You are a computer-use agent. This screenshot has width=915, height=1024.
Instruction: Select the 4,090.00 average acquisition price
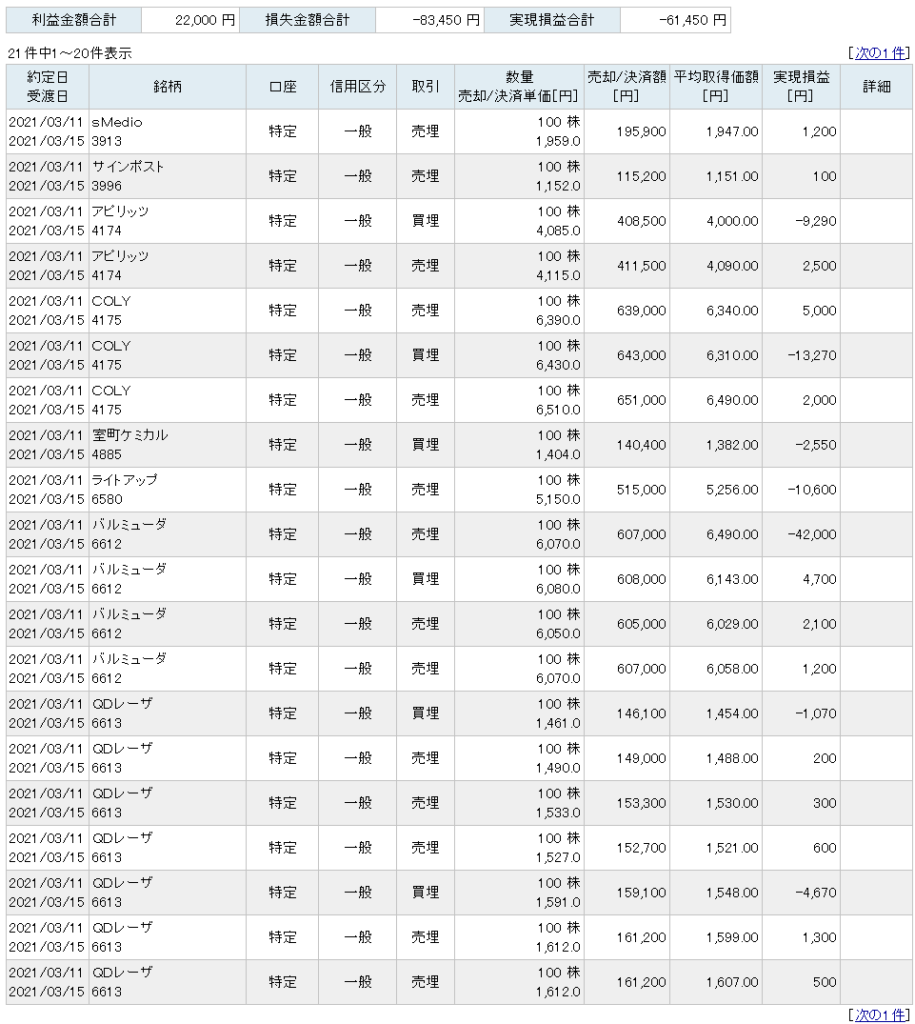[x=732, y=266]
